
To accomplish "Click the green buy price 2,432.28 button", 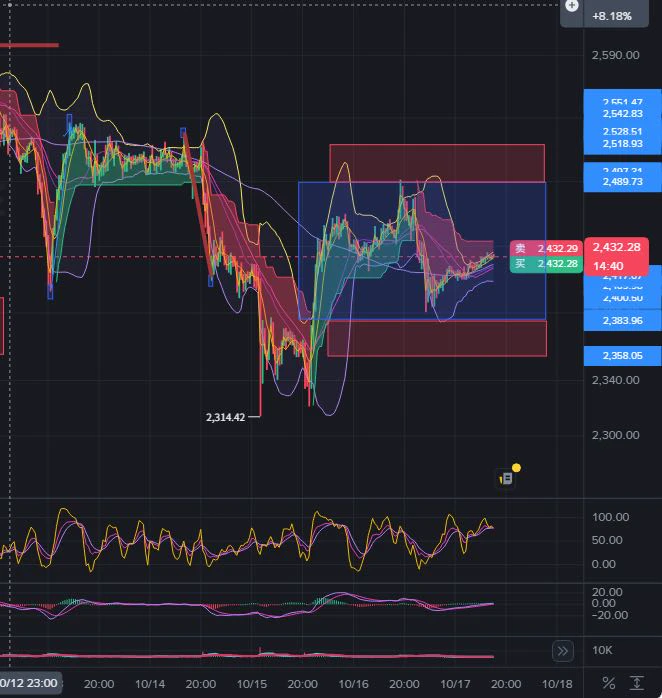I will [x=546, y=264].
